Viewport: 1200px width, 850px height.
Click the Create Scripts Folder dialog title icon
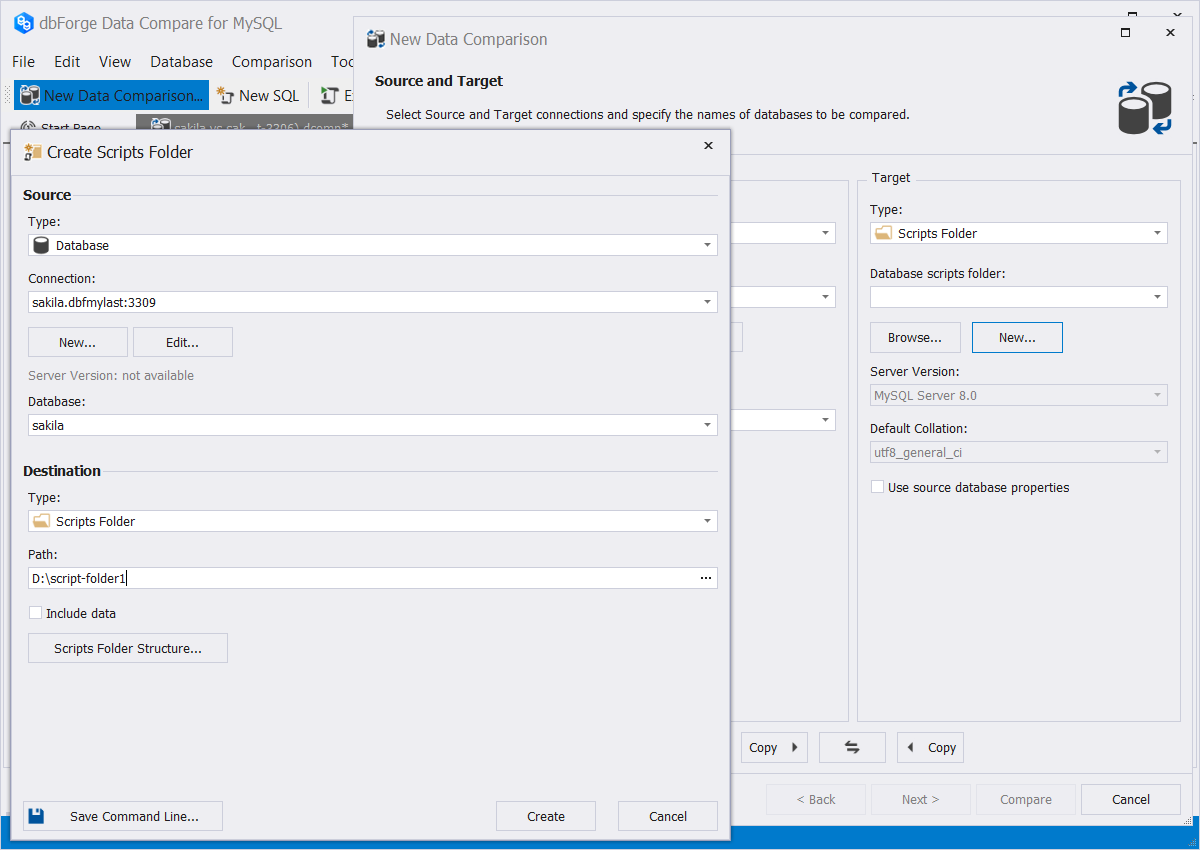coord(33,152)
